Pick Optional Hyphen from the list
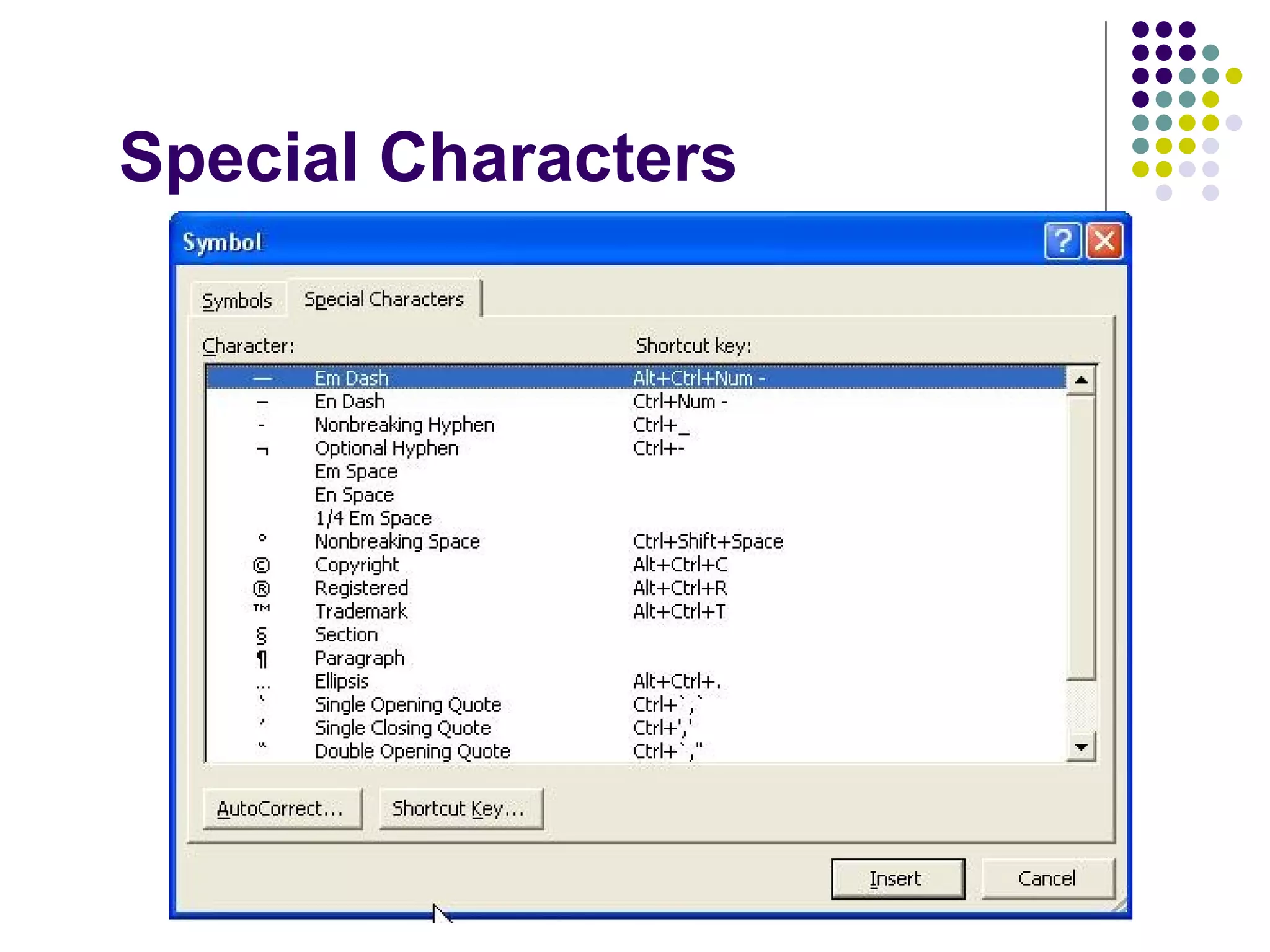Viewport: 1270px width, 952px height. click(x=636, y=447)
